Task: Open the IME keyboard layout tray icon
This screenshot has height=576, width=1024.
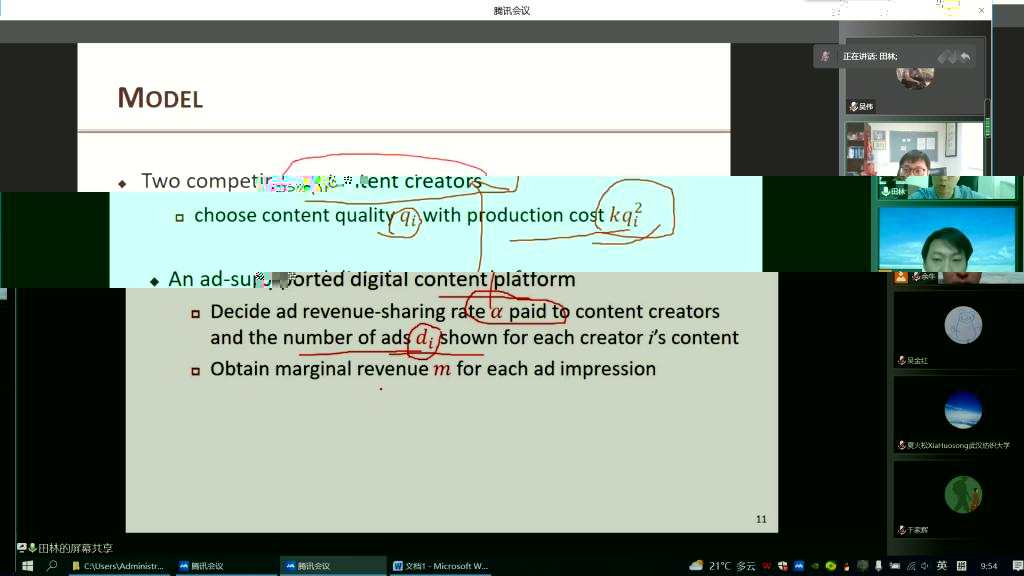Action: pyautogui.click(x=961, y=566)
